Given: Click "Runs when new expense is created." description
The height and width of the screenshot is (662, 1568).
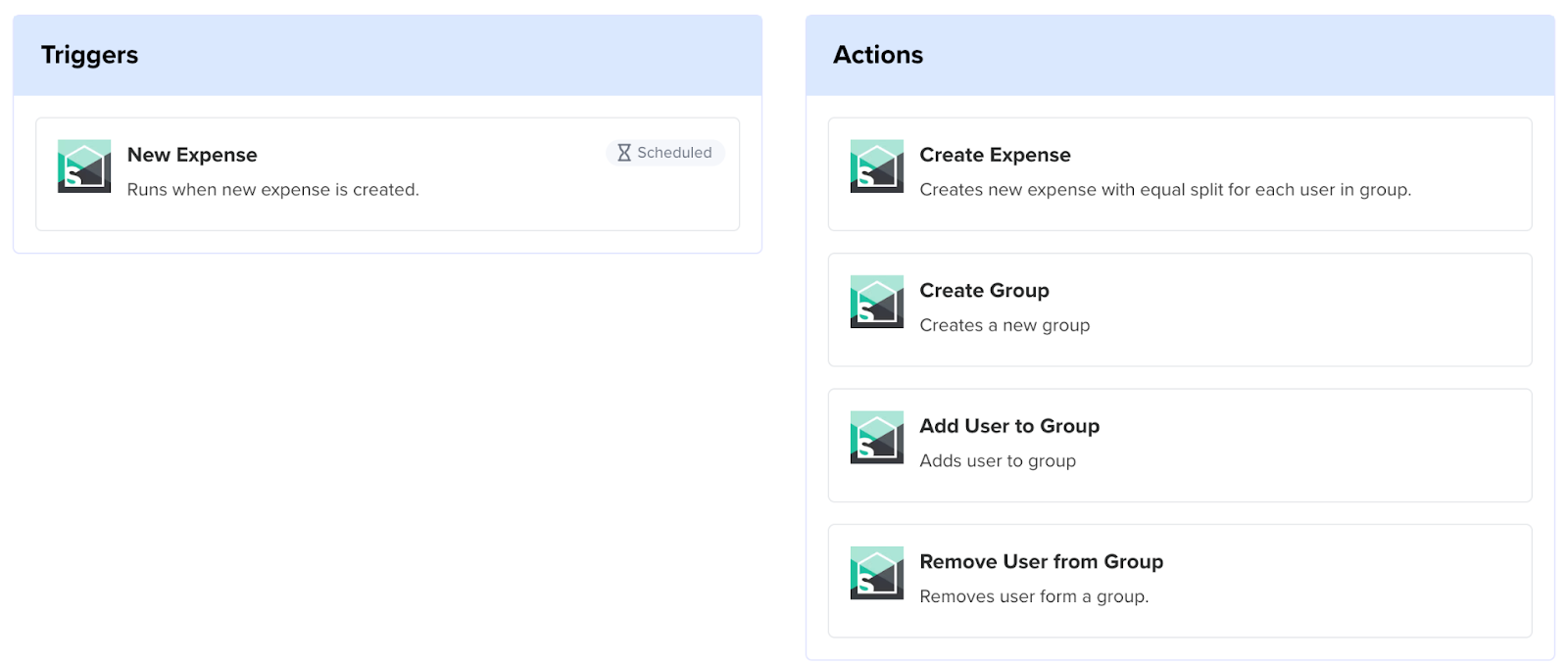Looking at the screenshot, I should 272,190.
